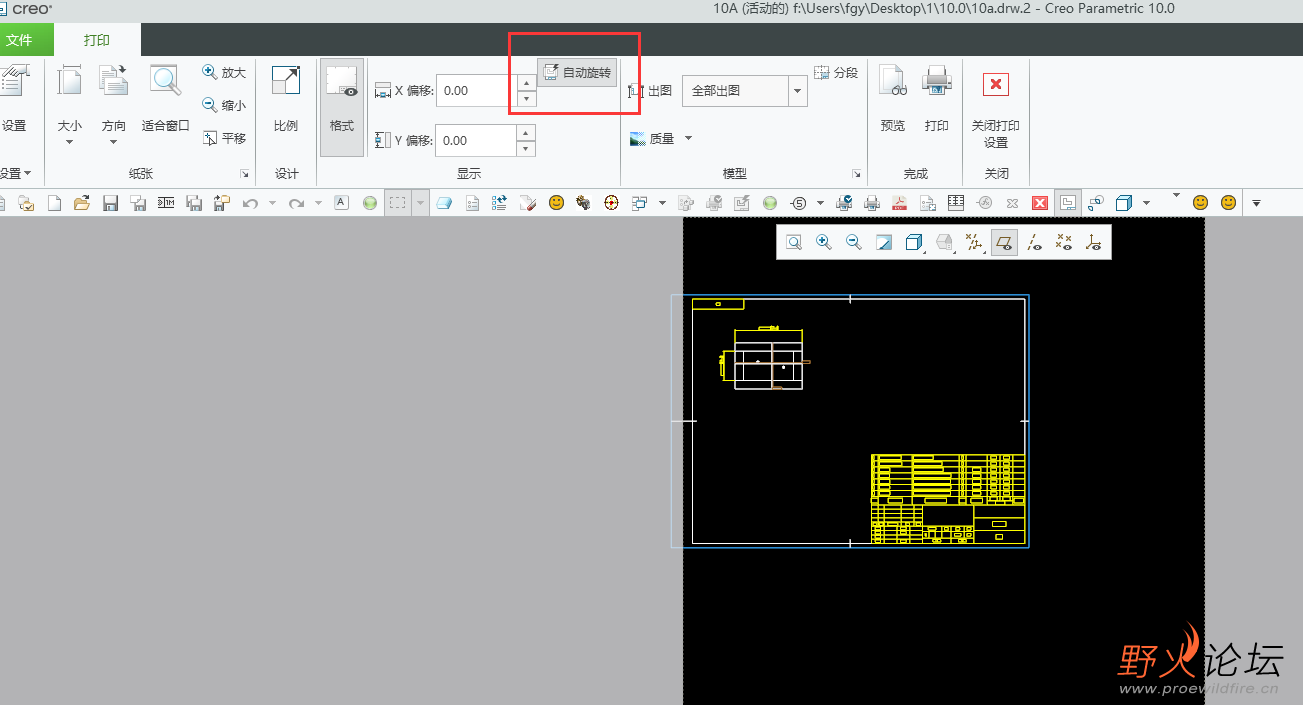Image resolution: width=1303 pixels, height=705 pixels.
Task: Toggle axis display visibility icon
Action: click(1035, 242)
